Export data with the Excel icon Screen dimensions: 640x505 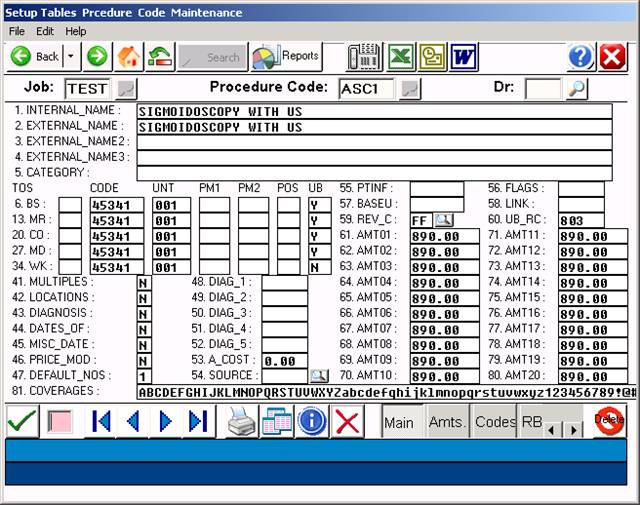click(x=401, y=57)
